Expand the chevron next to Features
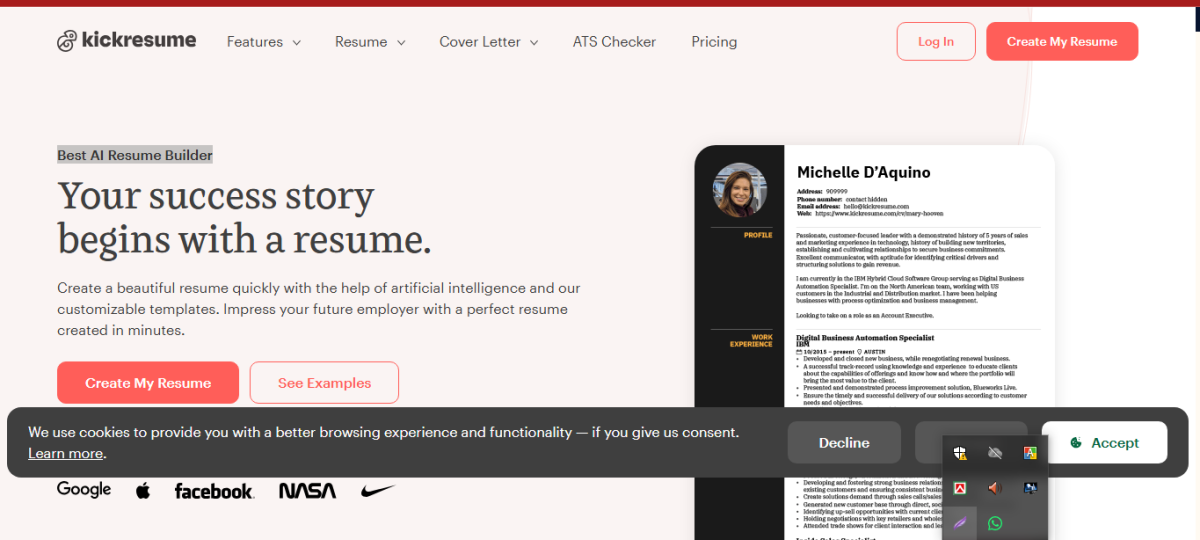 pyautogui.click(x=295, y=43)
